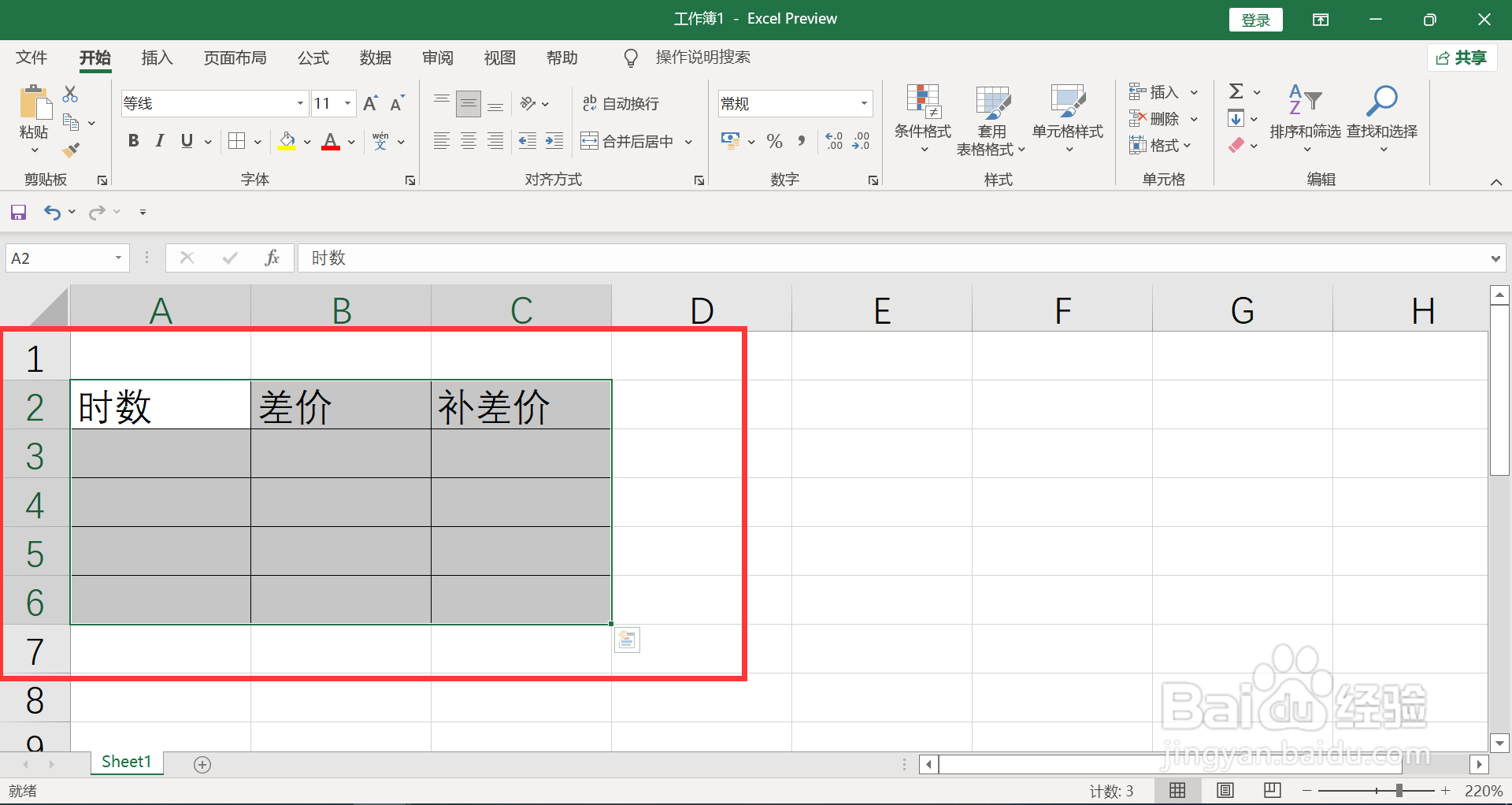Decrease font size with small A icon
Image resolution: width=1512 pixels, height=805 pixels.
coord(398,103)
